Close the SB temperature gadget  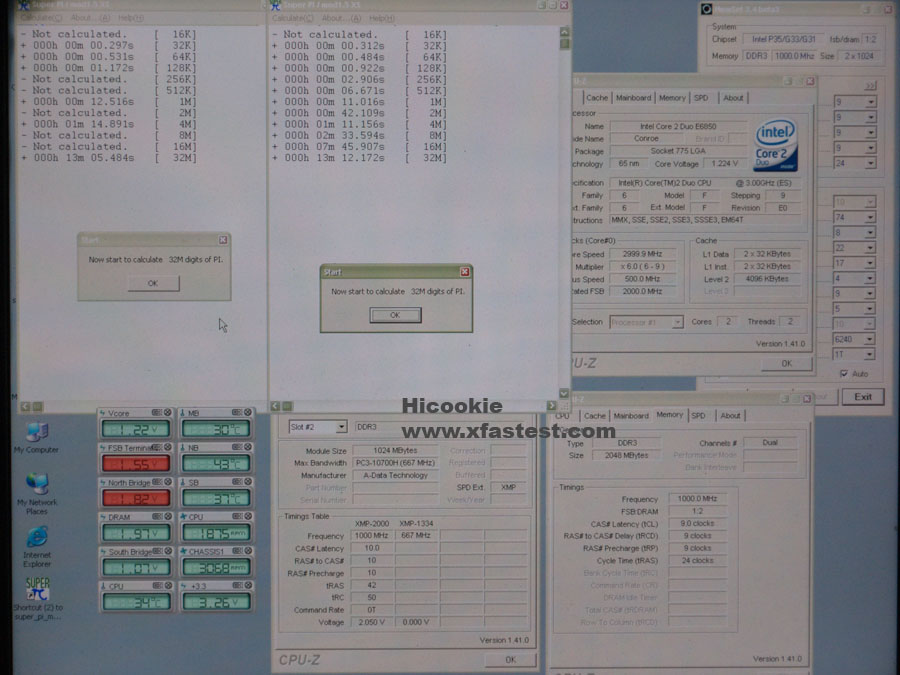click(248, 482)
